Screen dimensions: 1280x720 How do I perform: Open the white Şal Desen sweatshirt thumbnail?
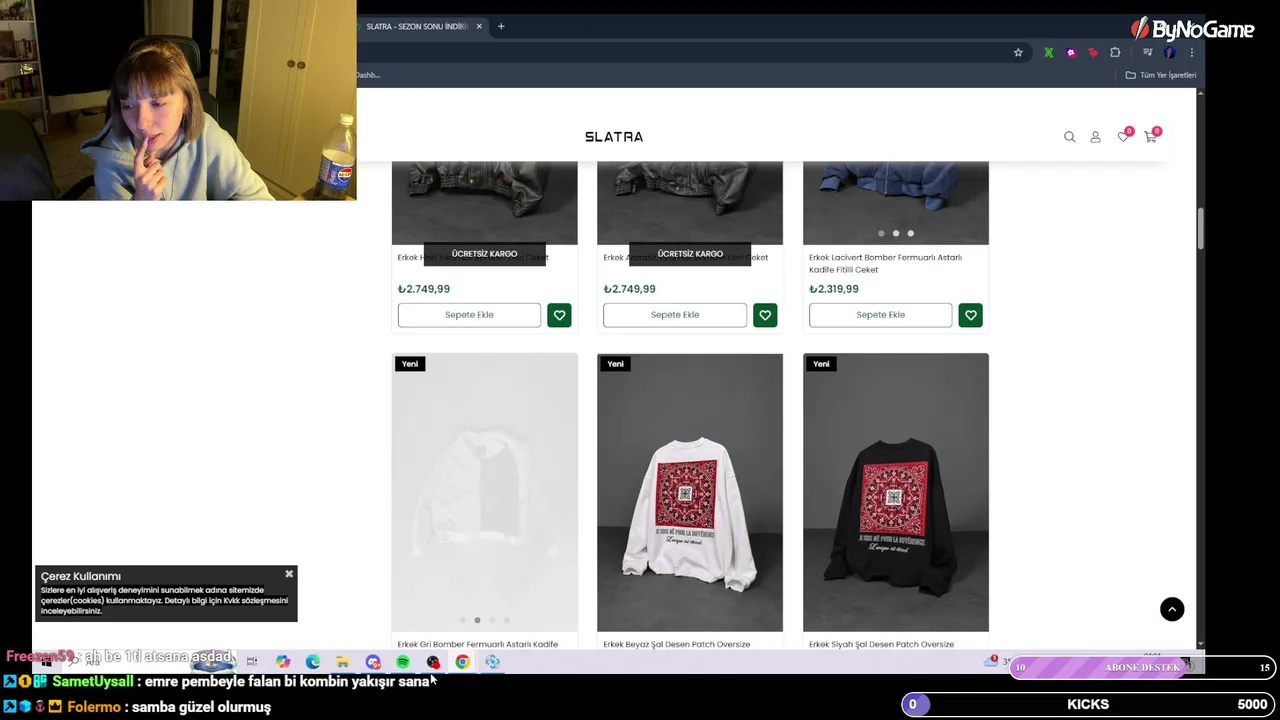tap(690, 492)
